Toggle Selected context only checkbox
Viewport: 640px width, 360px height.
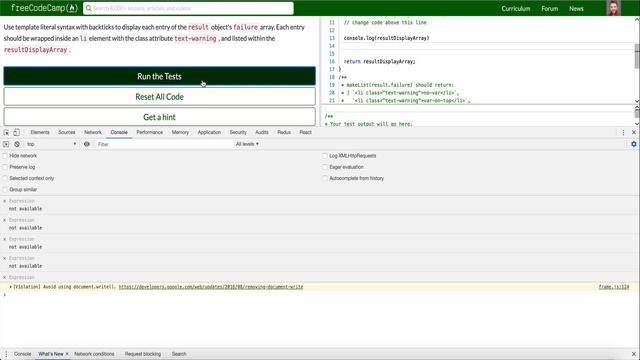(x=5, y=178)
